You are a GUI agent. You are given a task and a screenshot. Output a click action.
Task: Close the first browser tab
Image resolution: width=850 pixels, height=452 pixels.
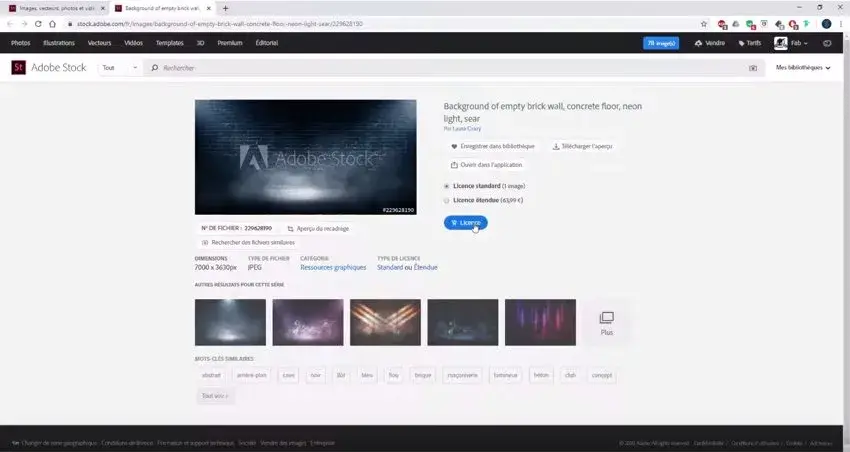pos(102,8)
